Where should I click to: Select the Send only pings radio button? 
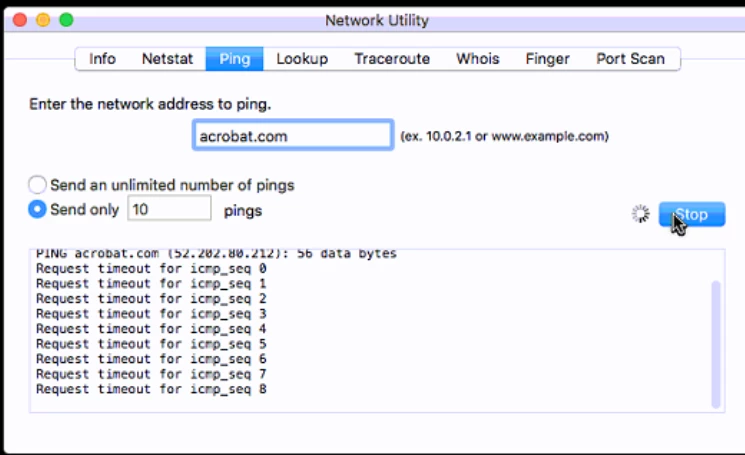[x=37, y=209]
